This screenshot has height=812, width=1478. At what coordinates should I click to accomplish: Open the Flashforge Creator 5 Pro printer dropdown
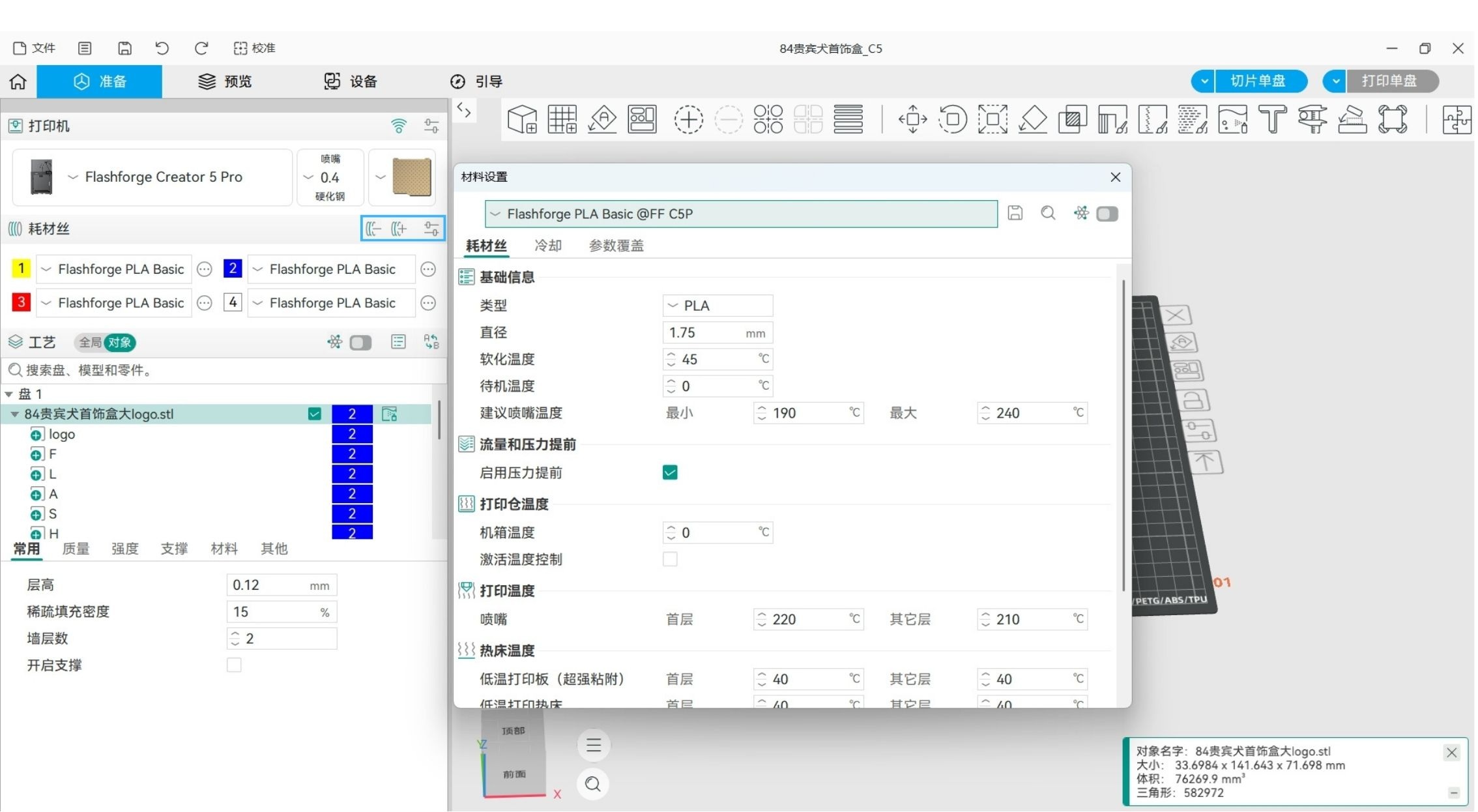pos(152,177)
